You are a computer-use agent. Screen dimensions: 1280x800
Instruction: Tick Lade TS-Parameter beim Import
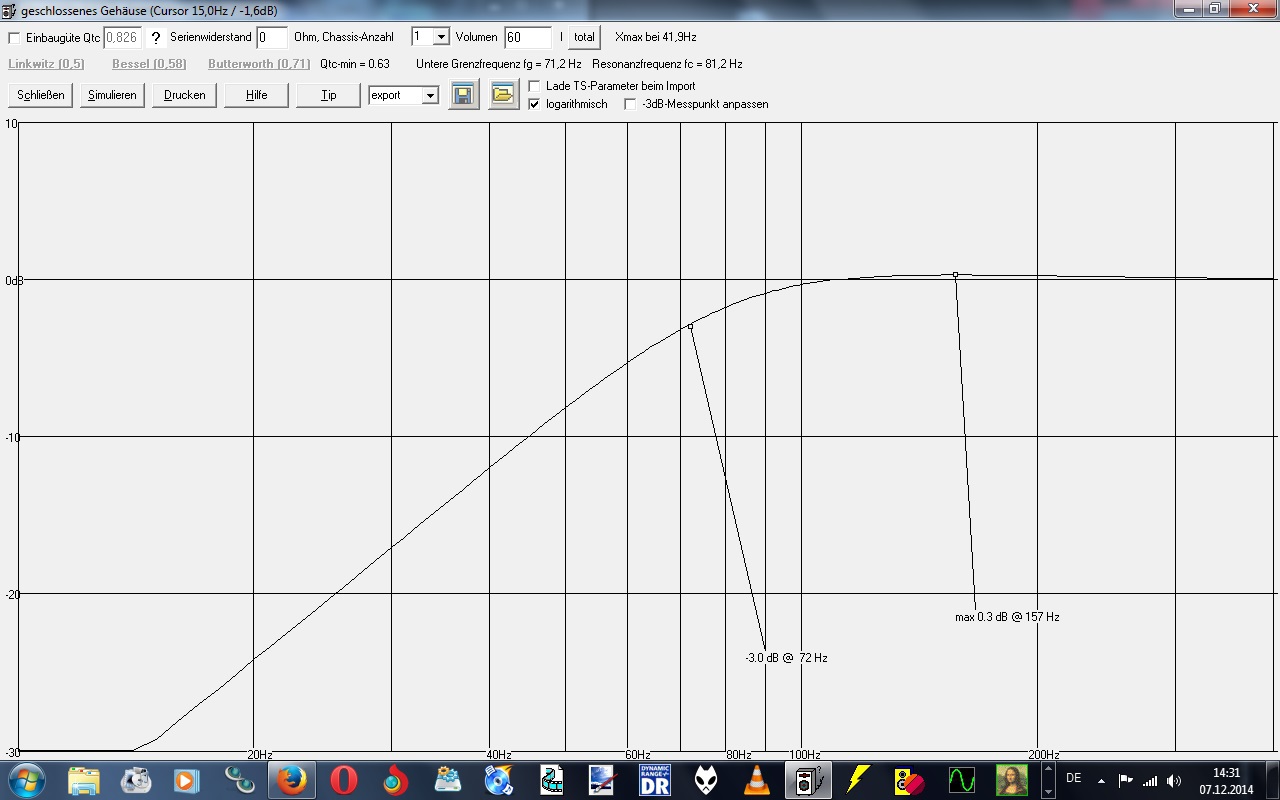[x=534, y=86]
